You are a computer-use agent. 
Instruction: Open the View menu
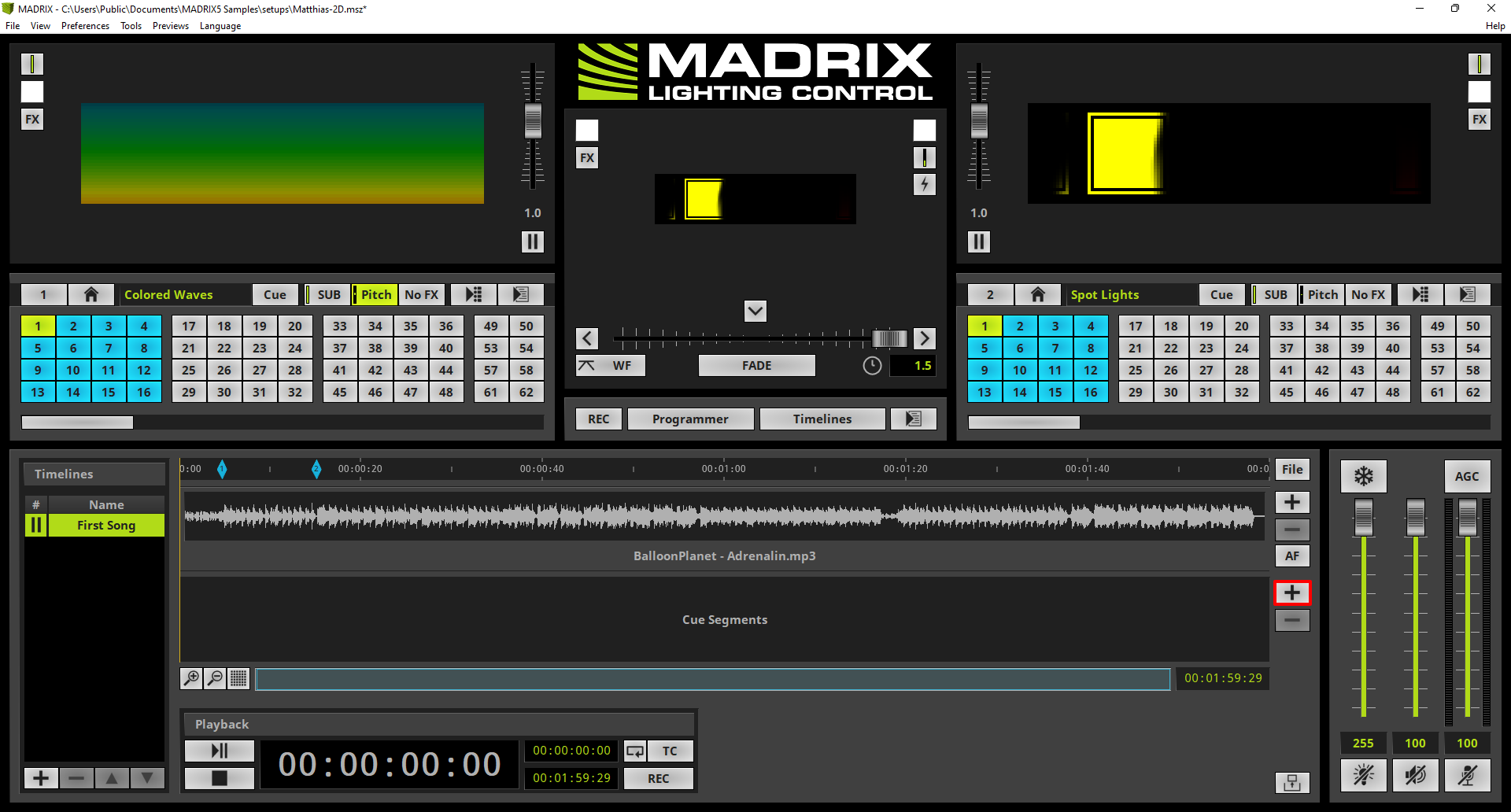tap(40, 26)
